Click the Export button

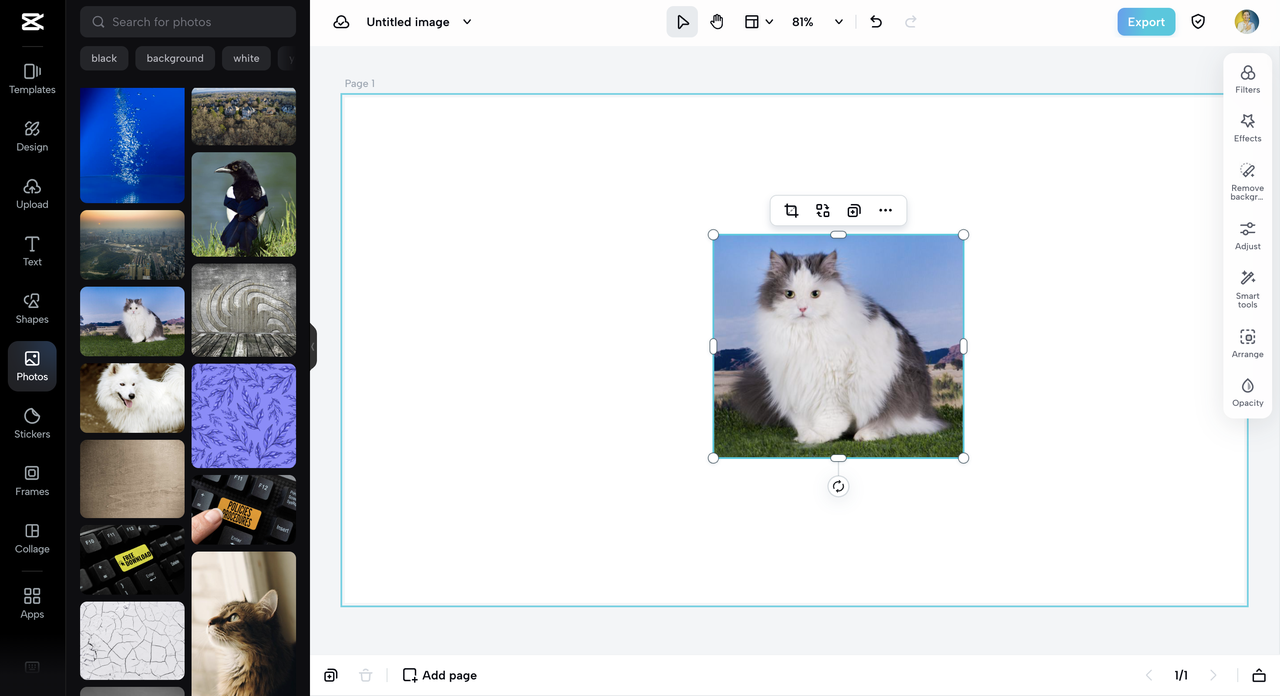coord(1146,22)
